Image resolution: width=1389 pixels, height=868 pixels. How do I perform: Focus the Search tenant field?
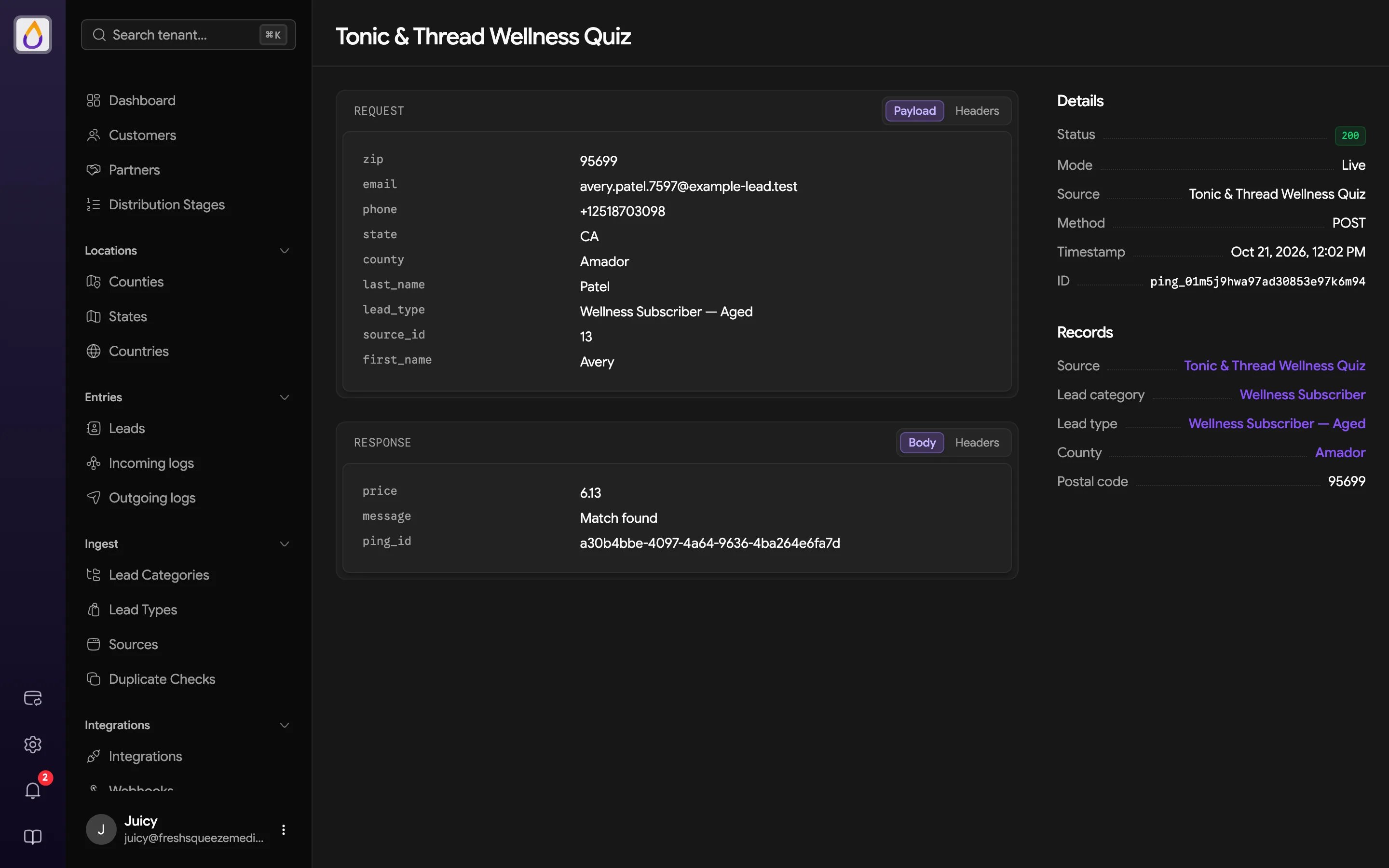(x=188, y=34)
